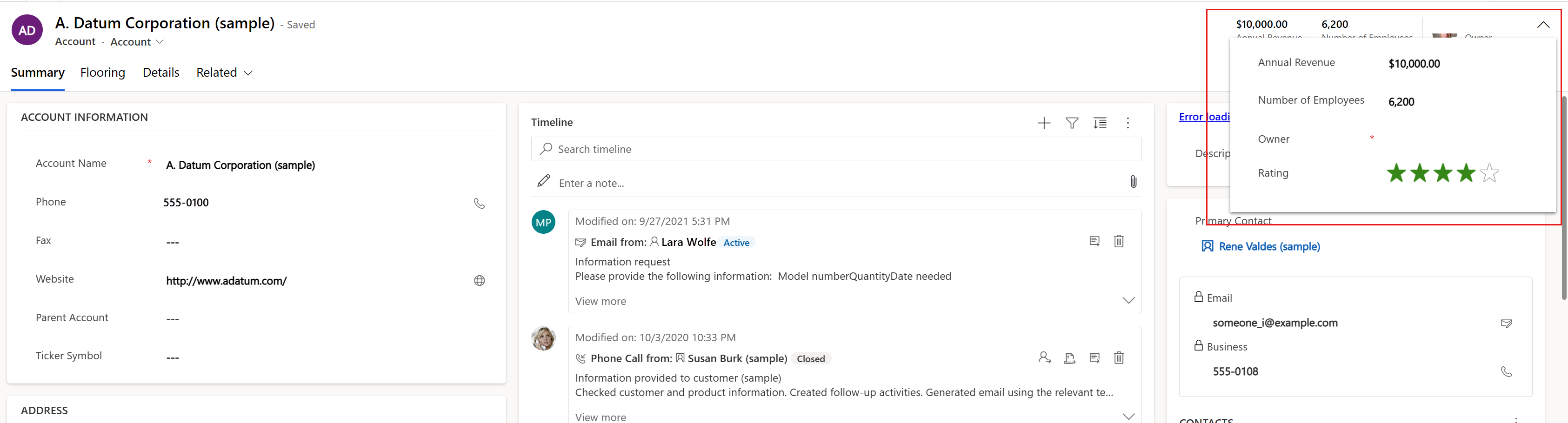Open the timeline more commands menu

[1128, 122]
